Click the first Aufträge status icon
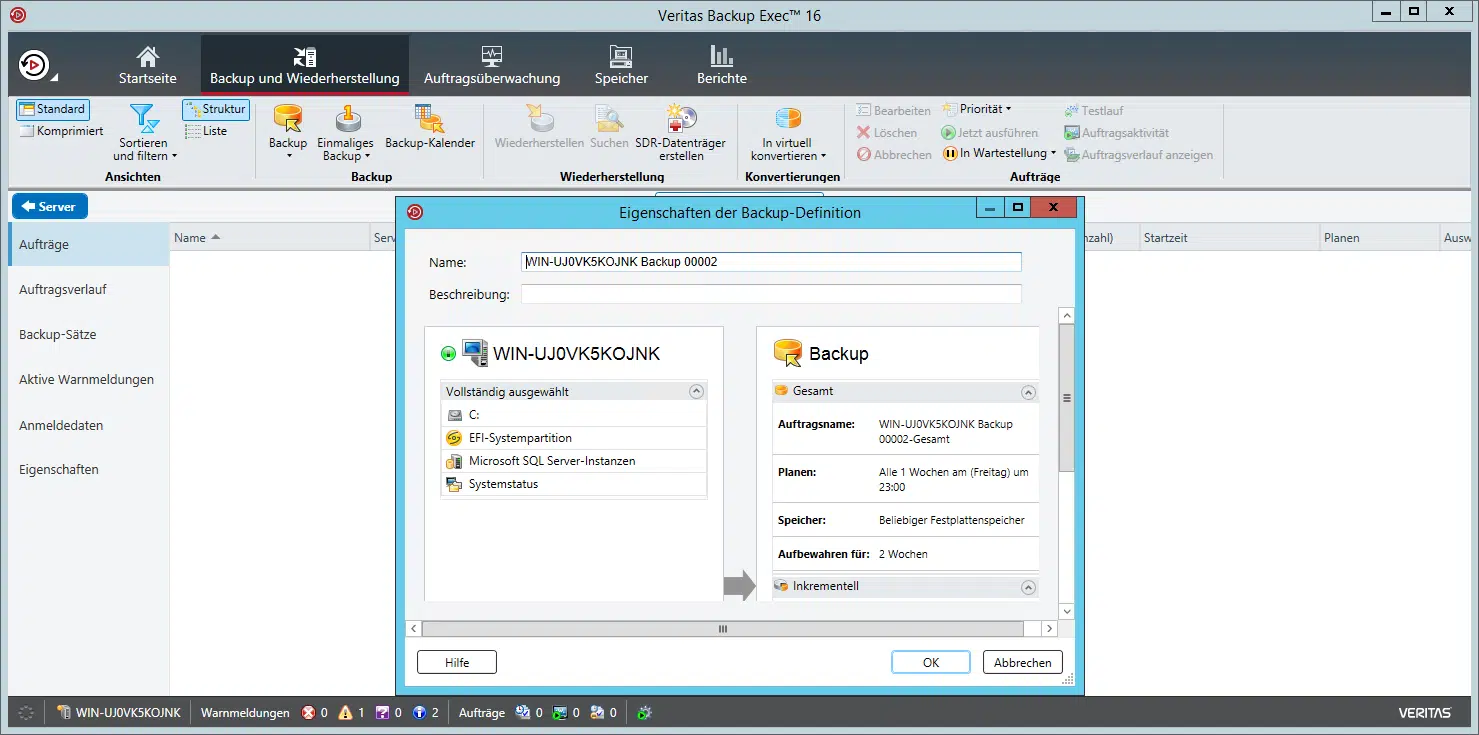This screenshot has height=735, width=1479. pyautogui.click(x=523, y=713)
